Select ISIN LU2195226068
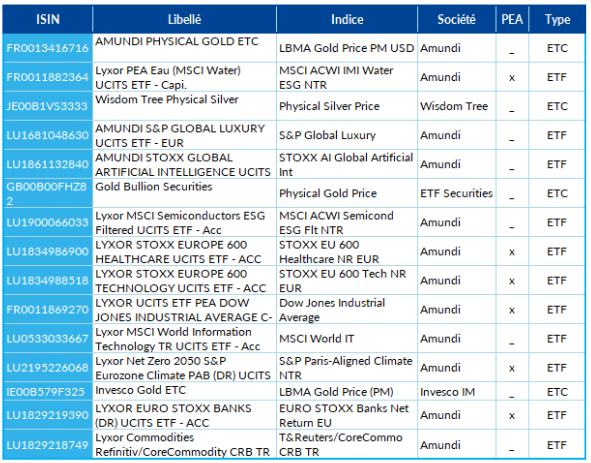This screenshot has height=463, width=591. pyautogui.click(x=47, y=368)
